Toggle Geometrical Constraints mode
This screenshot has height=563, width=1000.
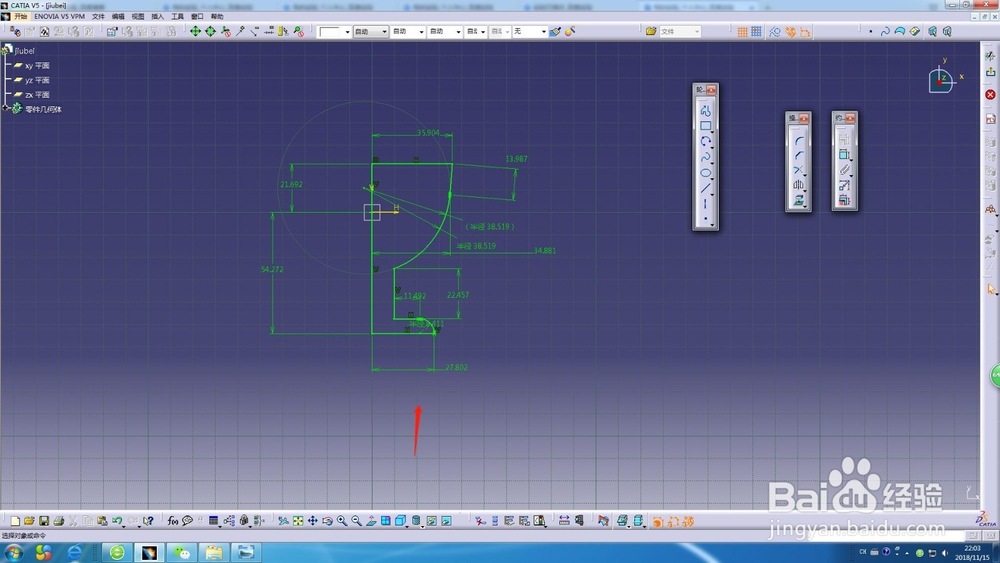point(790,31)
